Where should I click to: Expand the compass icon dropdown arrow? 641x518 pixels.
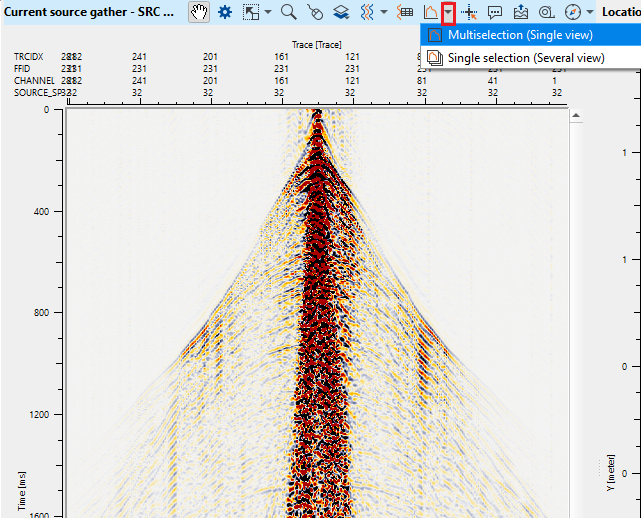(590, 12)
